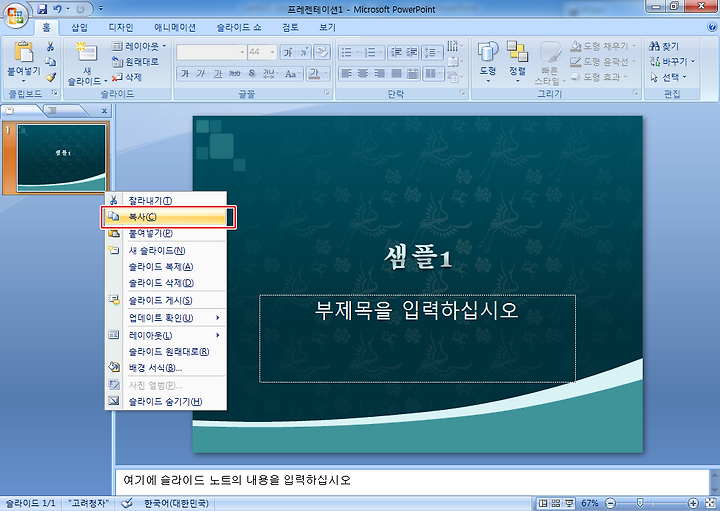
Task: Open Shapes (도형) gallery
Action: click(488, 62)
